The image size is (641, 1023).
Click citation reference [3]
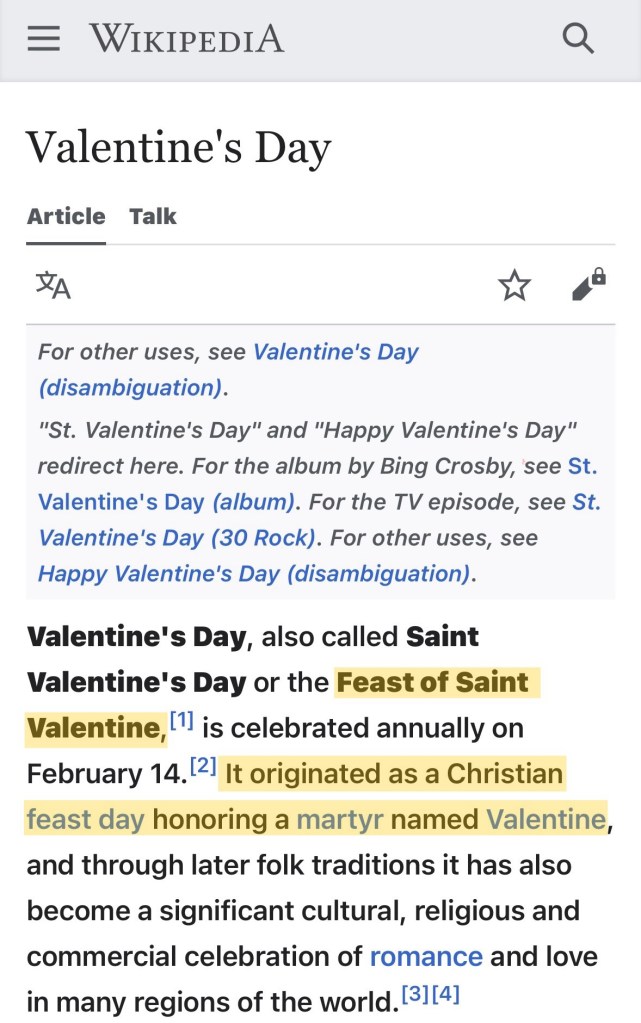pos(415,993)
